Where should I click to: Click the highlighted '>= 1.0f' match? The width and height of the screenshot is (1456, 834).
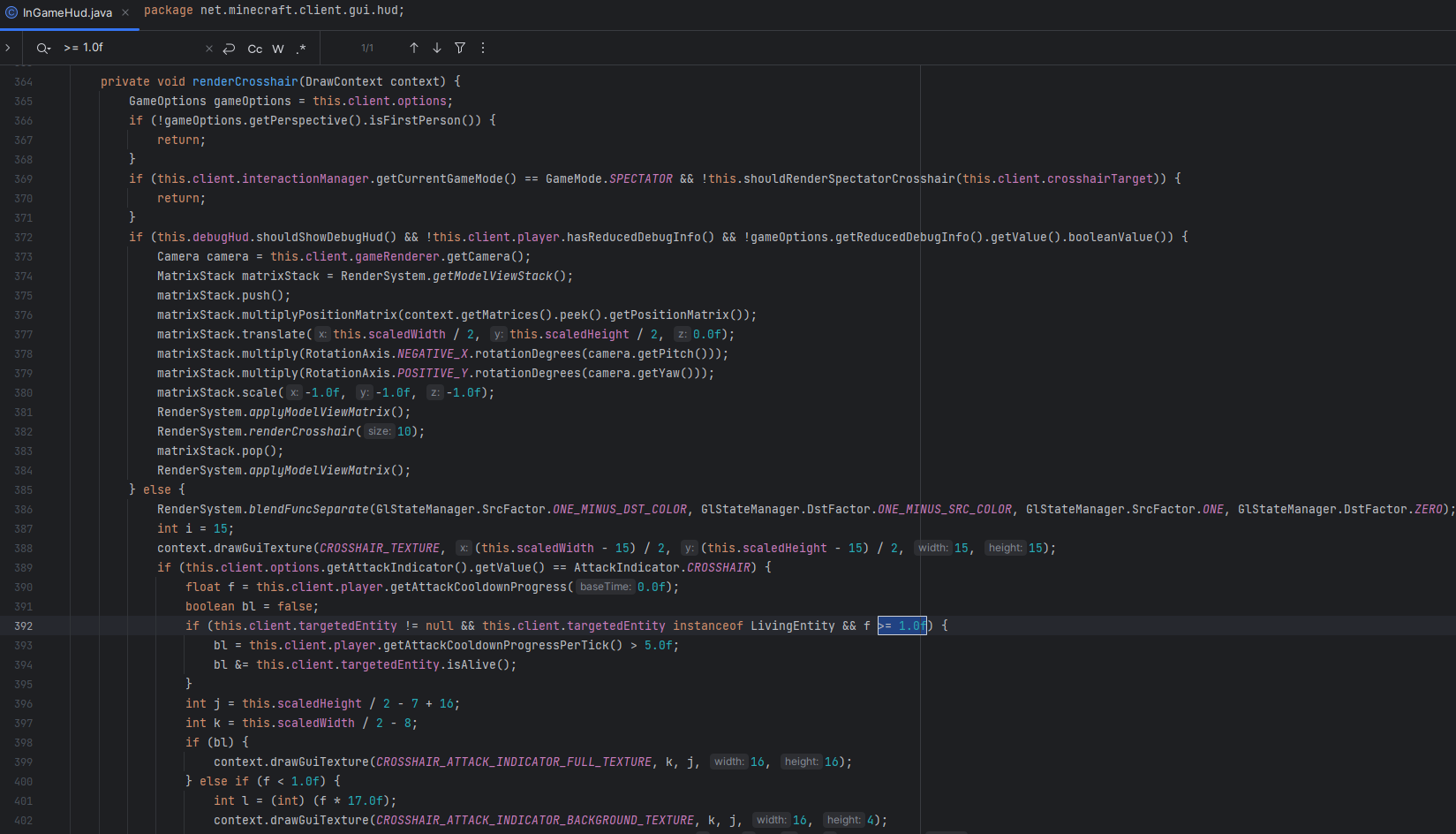(x=902, y=625)
